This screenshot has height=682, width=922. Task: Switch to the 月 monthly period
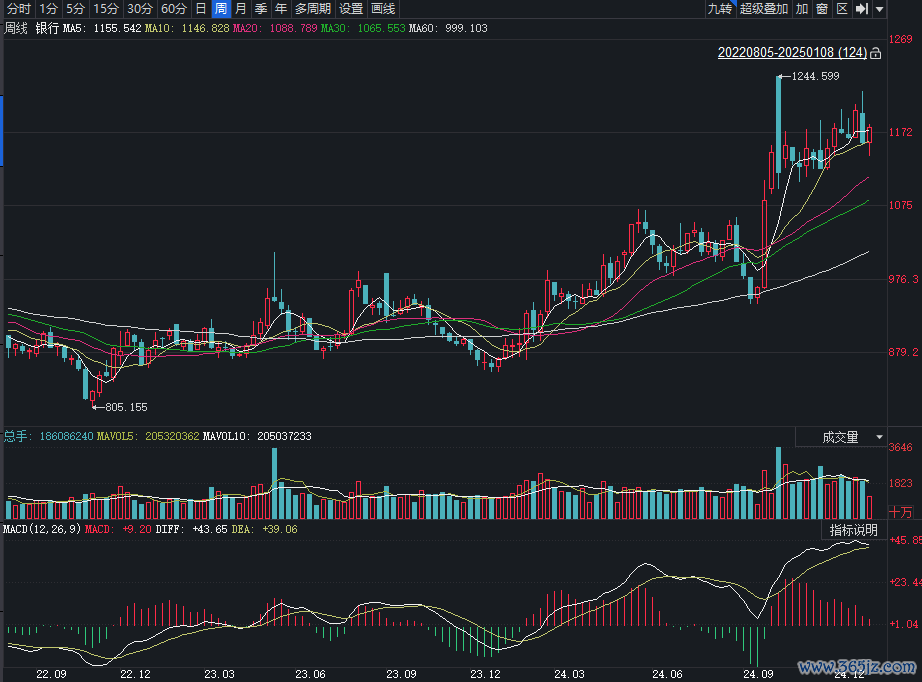(x=240, y=9)
